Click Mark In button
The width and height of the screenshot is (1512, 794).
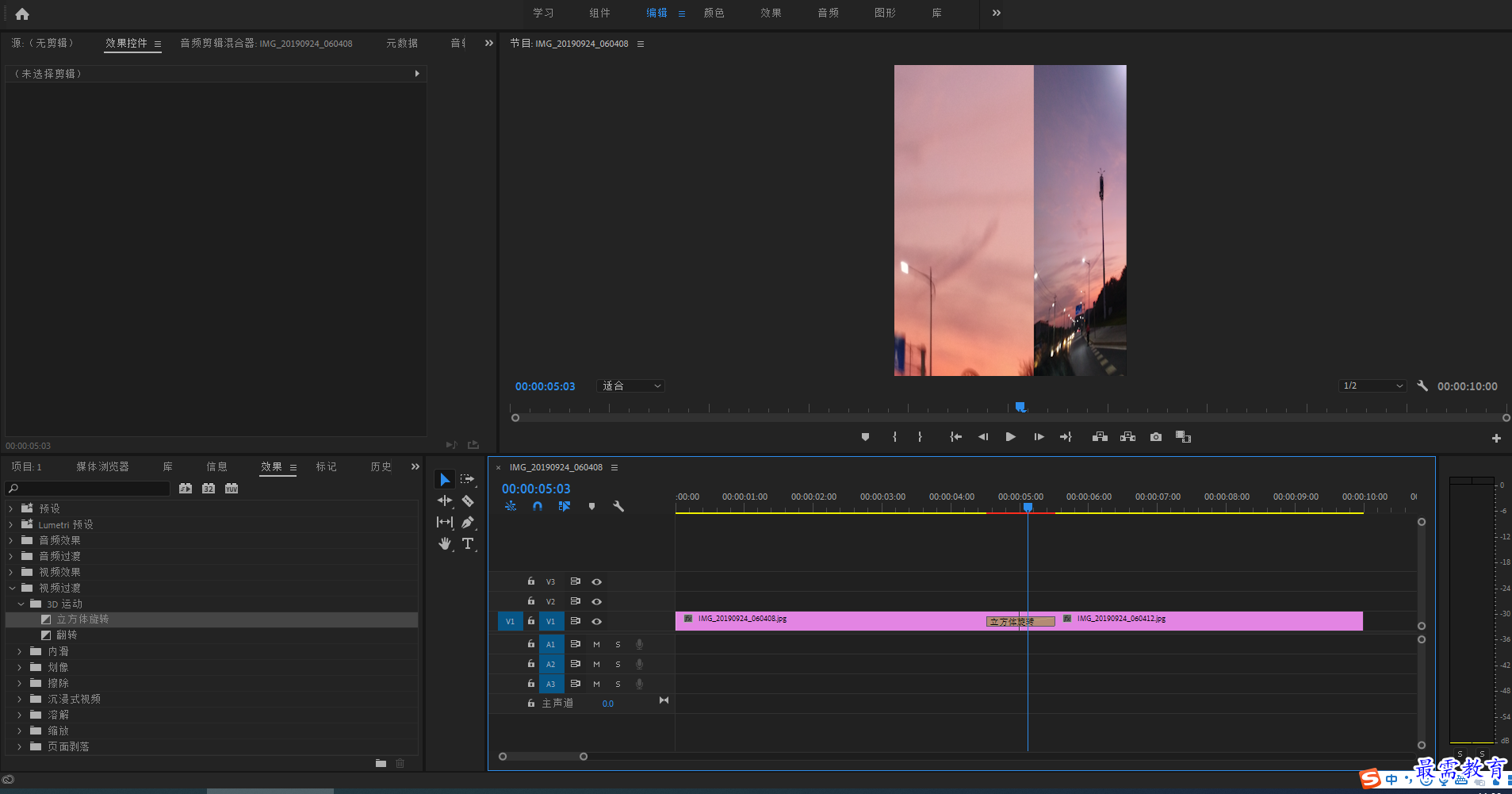pyautogui.click(x=894, y=437)
